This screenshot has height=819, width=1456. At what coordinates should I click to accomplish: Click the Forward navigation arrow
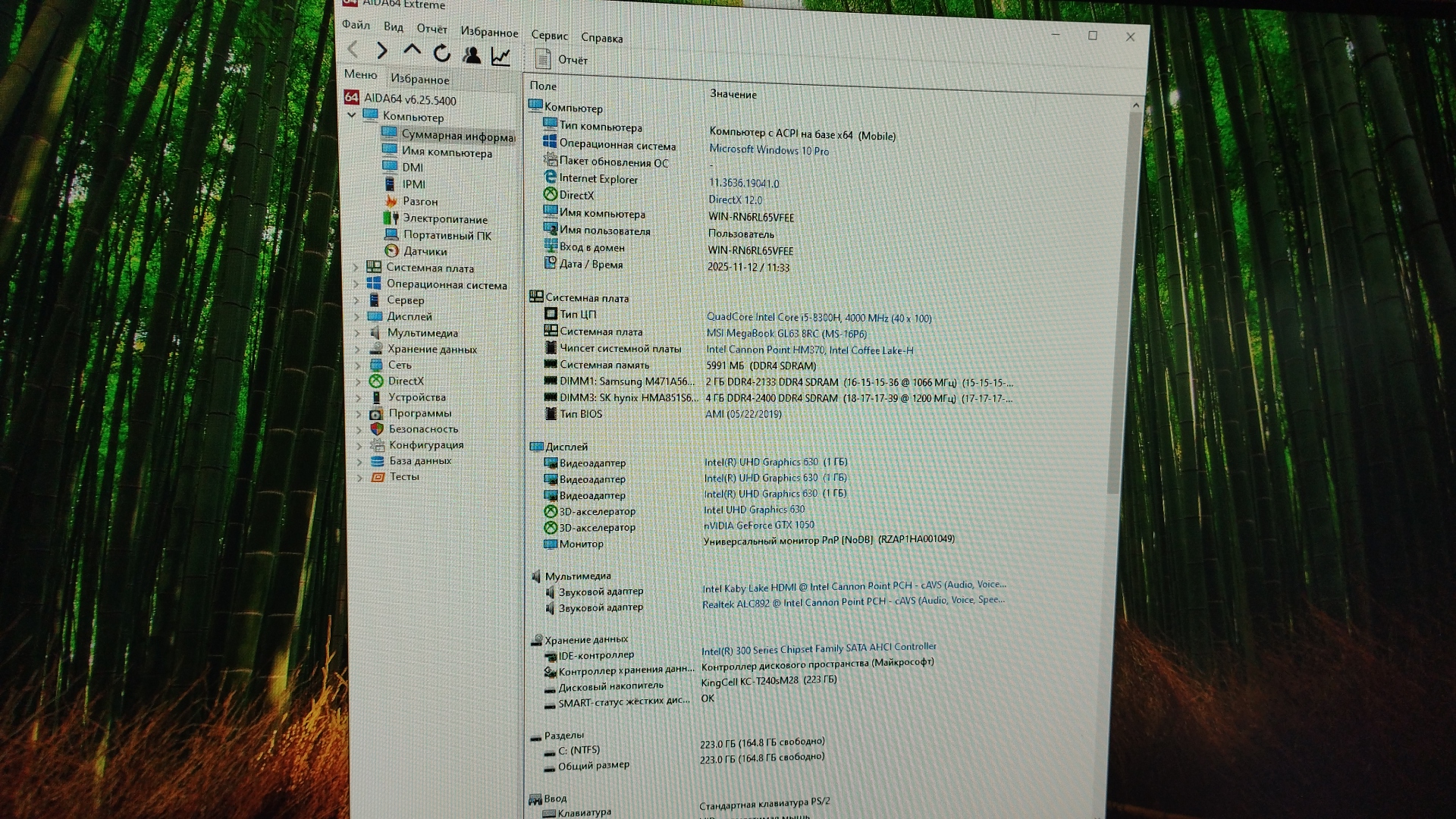pyautogui.click(x=382, y=51)
